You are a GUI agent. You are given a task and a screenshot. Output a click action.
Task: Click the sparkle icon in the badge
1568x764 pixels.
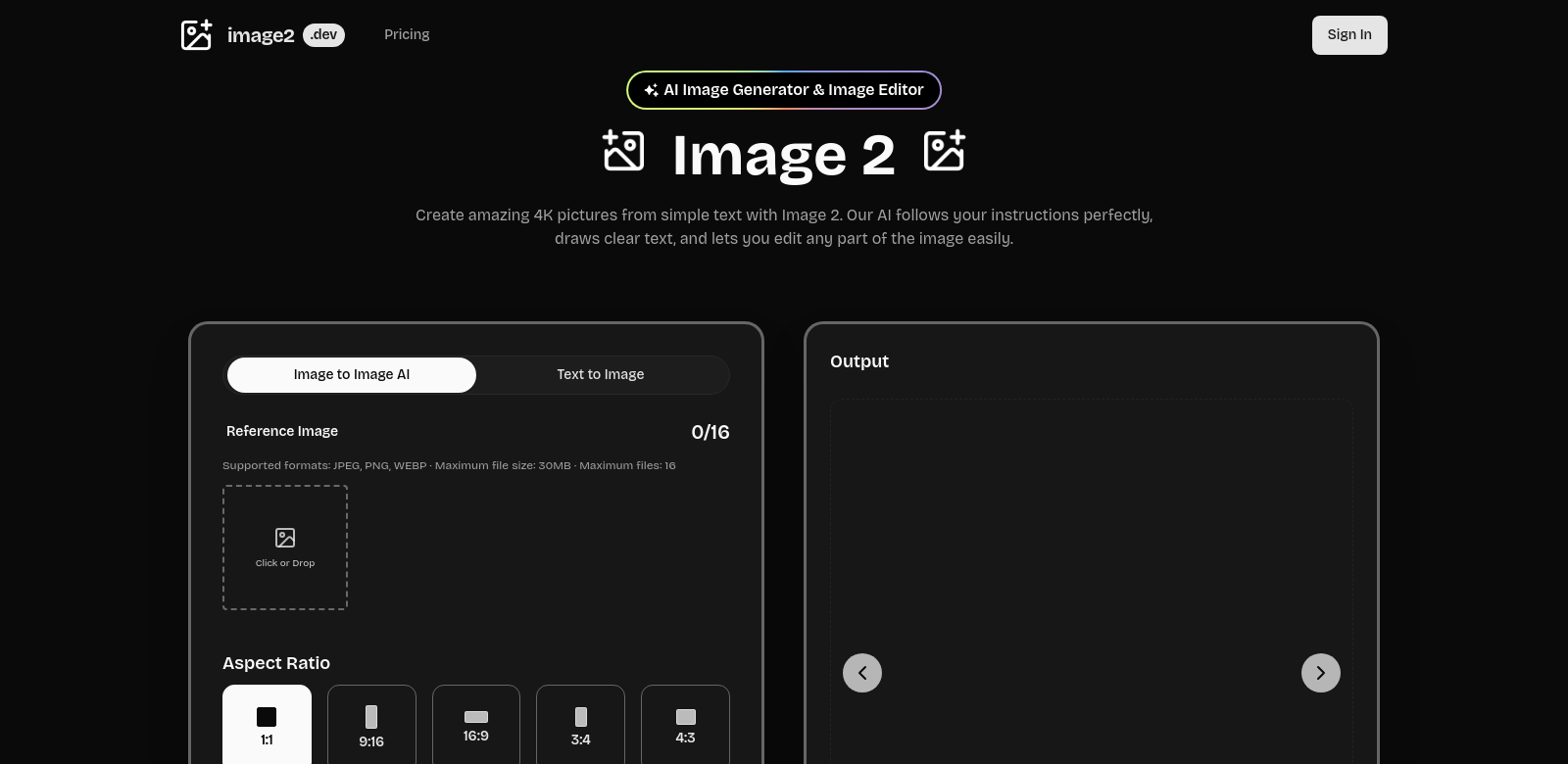pyautogui.click(x=651, y=90)
